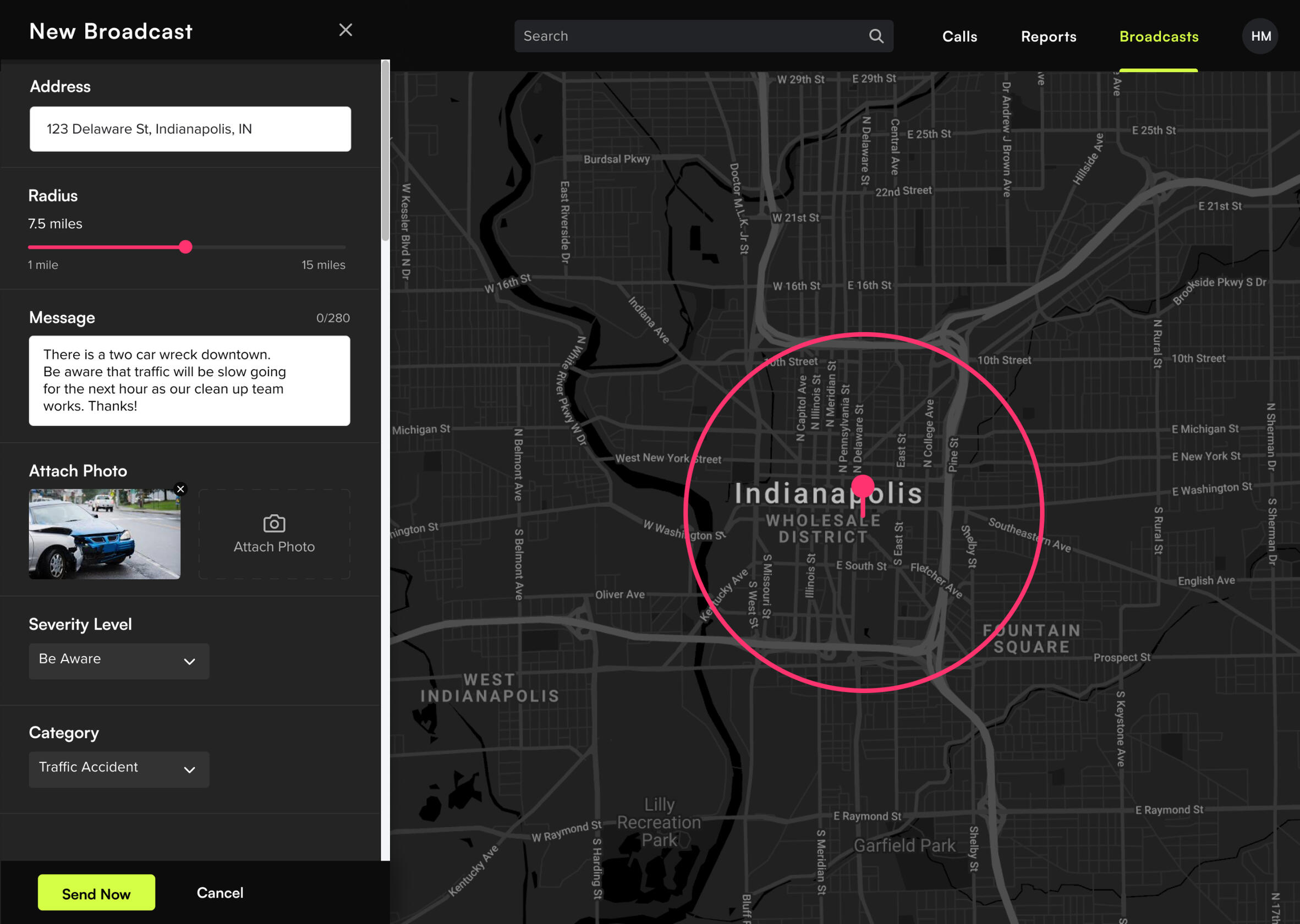Cancel the new broadcast

click(x=220, y=893)
